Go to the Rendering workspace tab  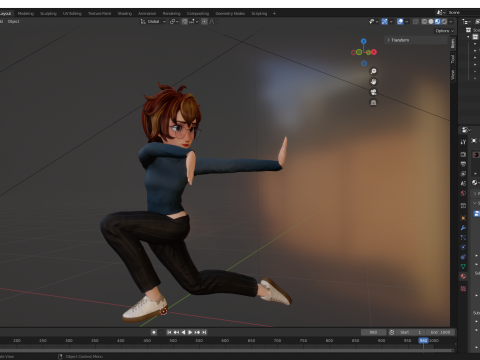(x=172, y=13)
